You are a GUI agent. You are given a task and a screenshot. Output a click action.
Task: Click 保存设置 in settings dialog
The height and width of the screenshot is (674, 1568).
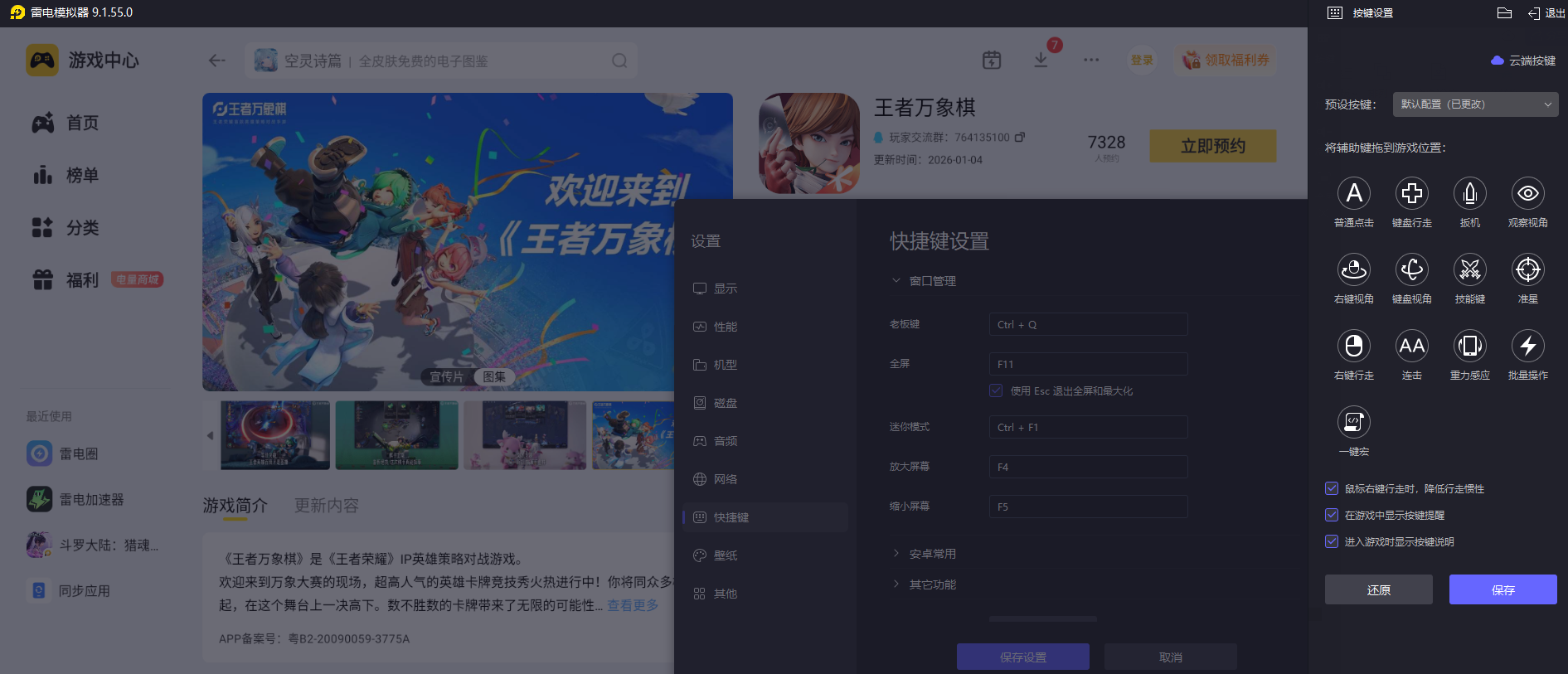point(1023,657)
